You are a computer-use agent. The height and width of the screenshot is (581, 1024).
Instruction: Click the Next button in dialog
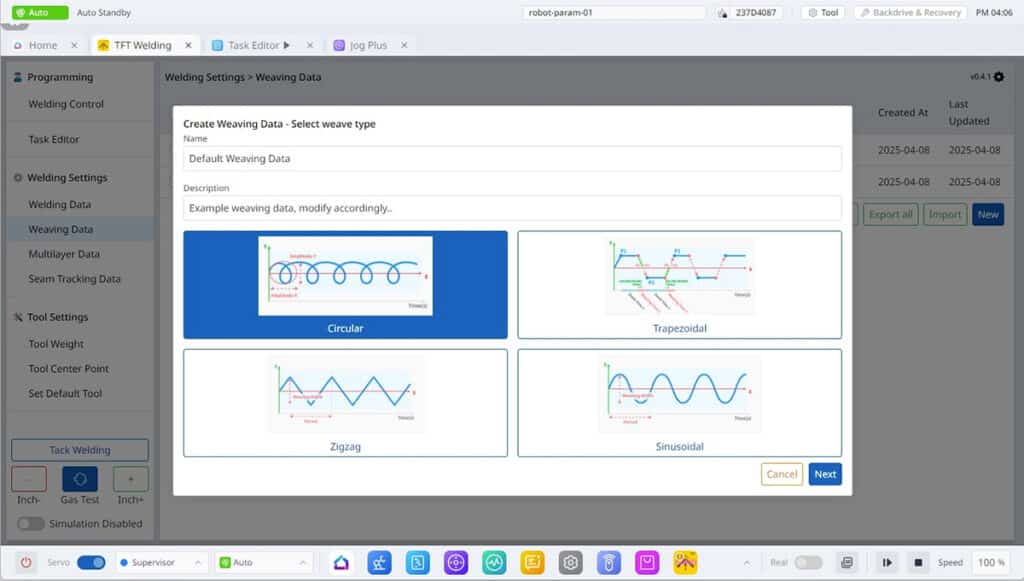click(825, 475)
